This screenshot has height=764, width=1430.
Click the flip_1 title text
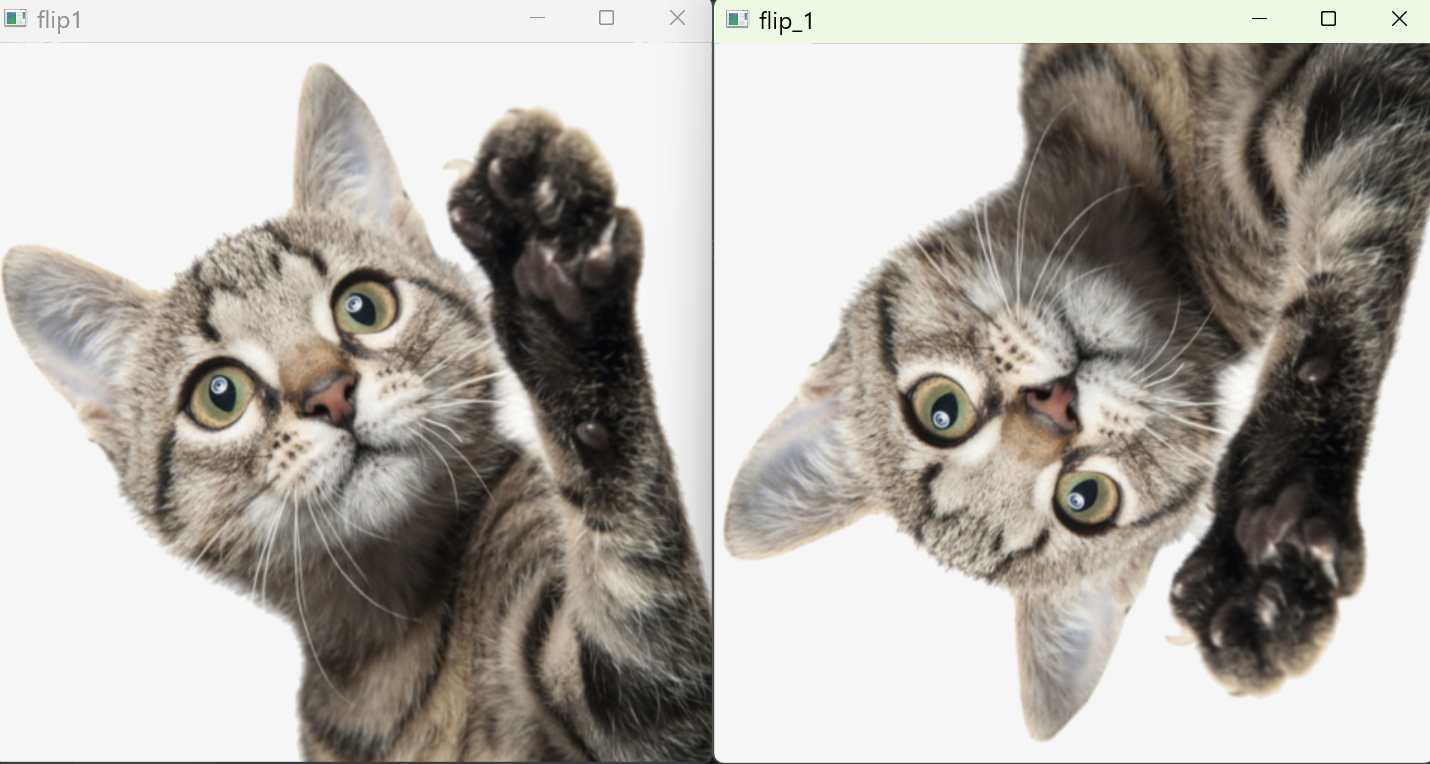786,21
